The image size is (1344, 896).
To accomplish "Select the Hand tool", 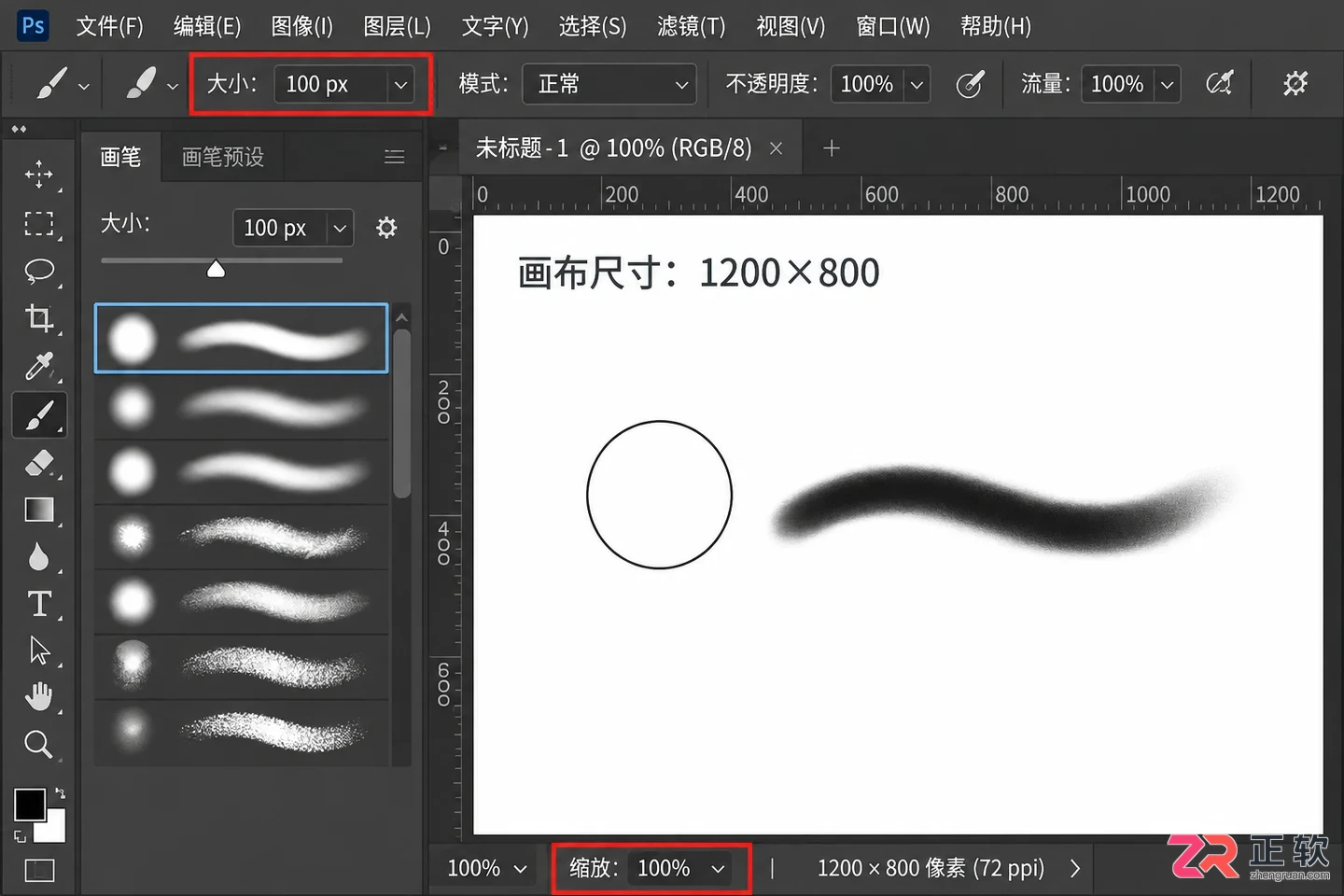I will click(38, 696).
